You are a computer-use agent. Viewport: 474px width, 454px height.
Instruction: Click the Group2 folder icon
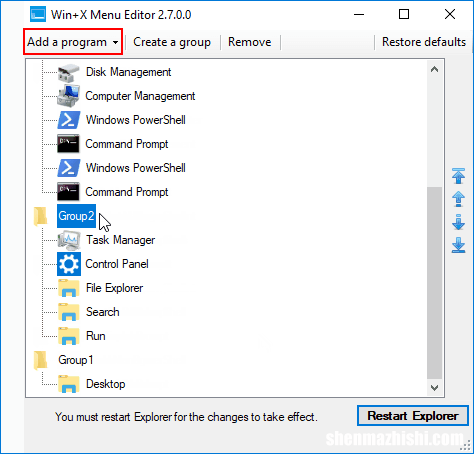point(41,216)
